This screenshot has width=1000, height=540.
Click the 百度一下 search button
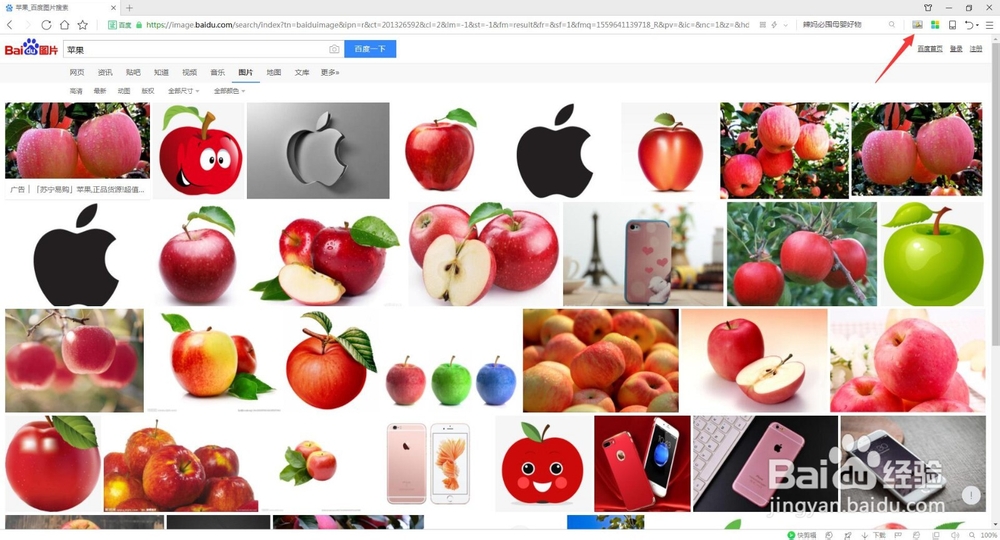click(370, 49)
